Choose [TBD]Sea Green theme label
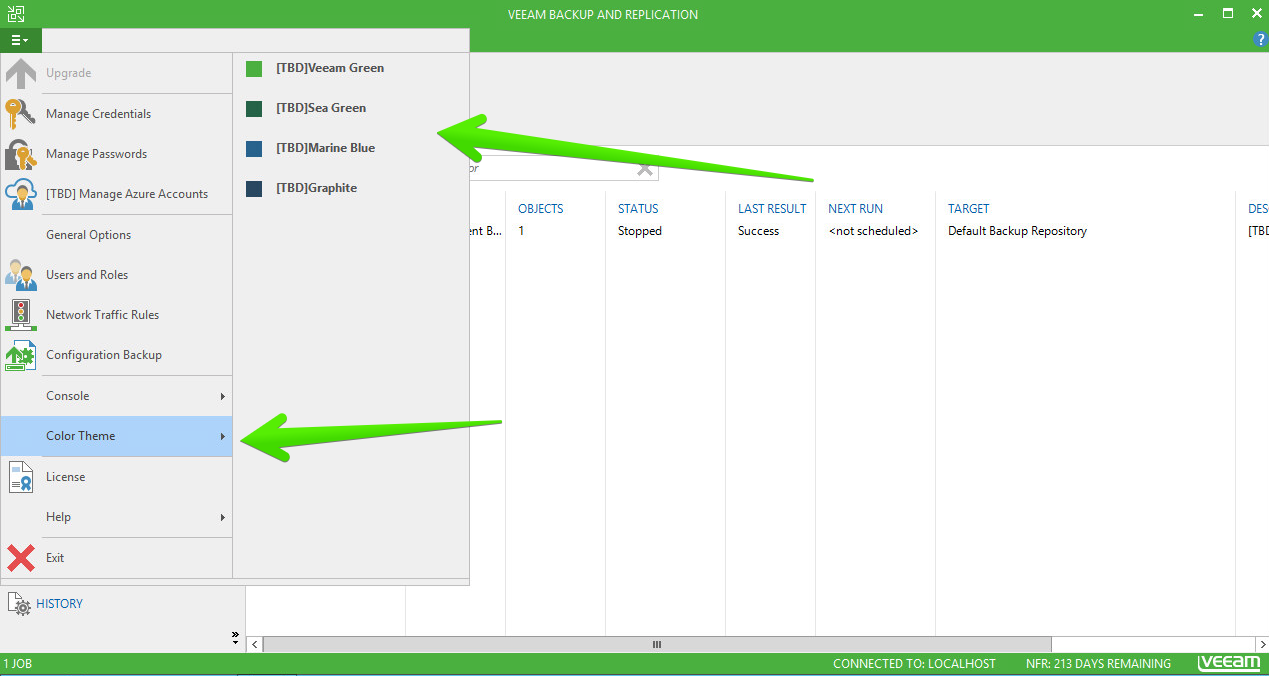 [x=321, y=108]
